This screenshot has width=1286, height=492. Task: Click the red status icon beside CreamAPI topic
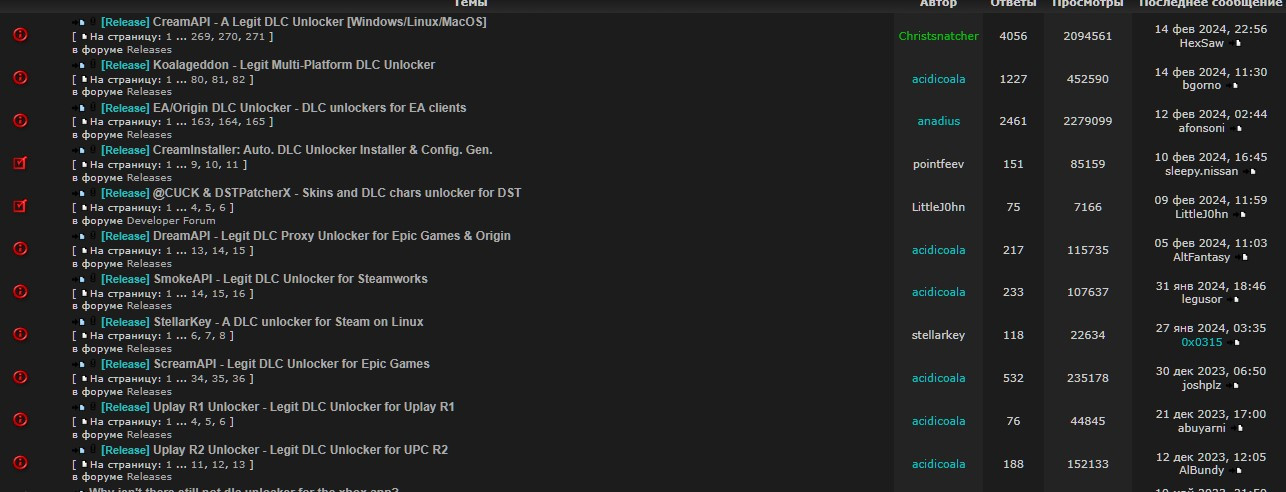20,35
